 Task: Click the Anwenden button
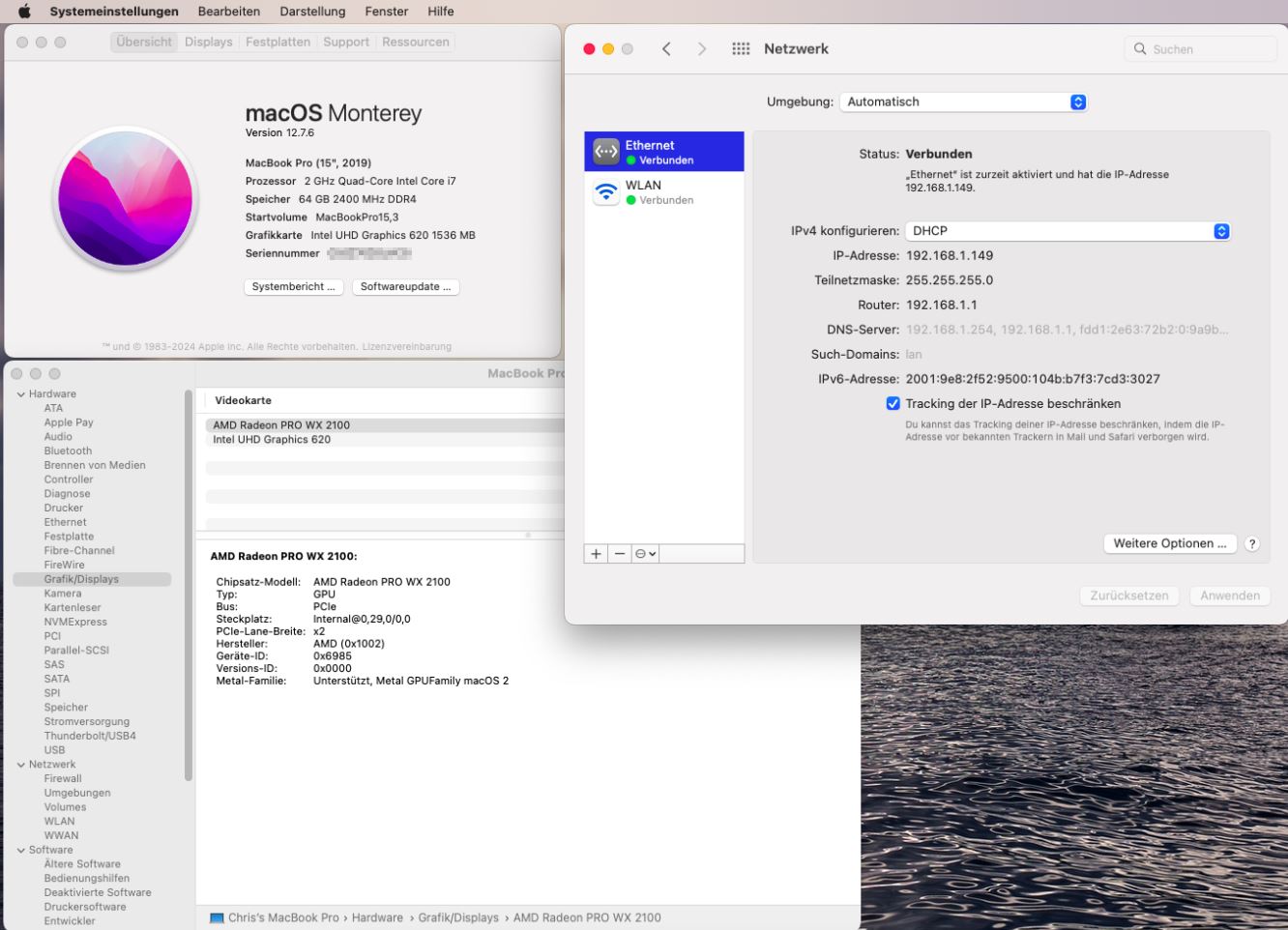tap(1230, 596)
